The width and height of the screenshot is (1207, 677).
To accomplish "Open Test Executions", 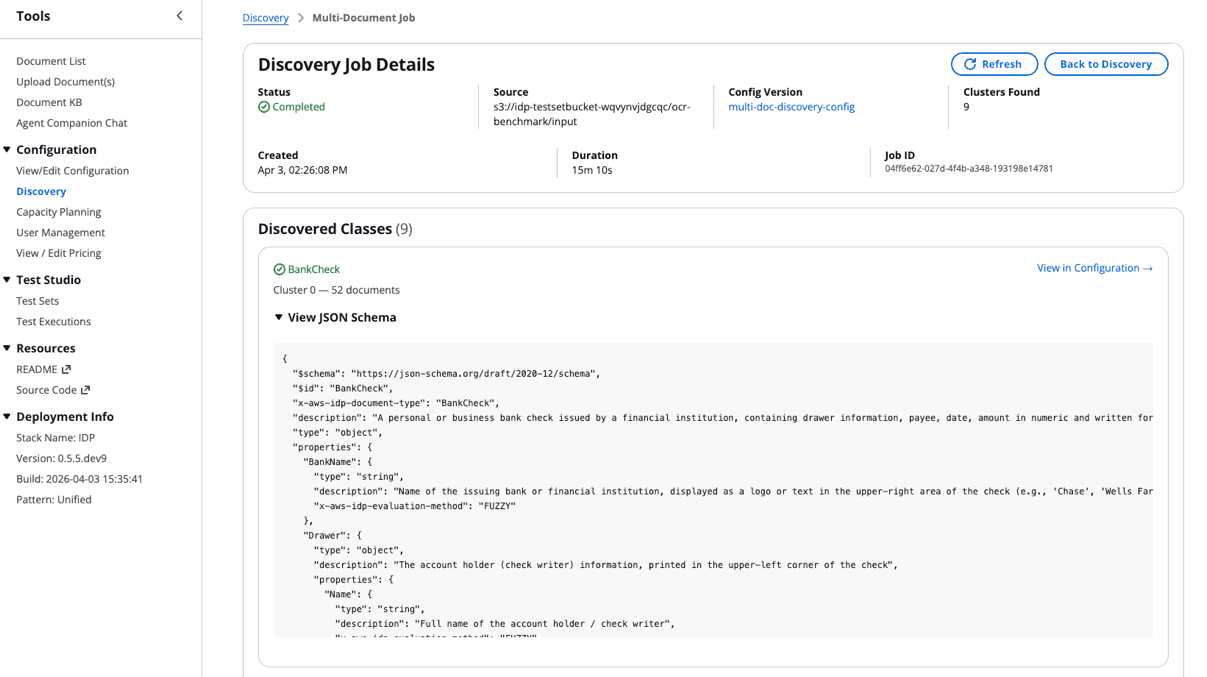I will click(53, 322).
